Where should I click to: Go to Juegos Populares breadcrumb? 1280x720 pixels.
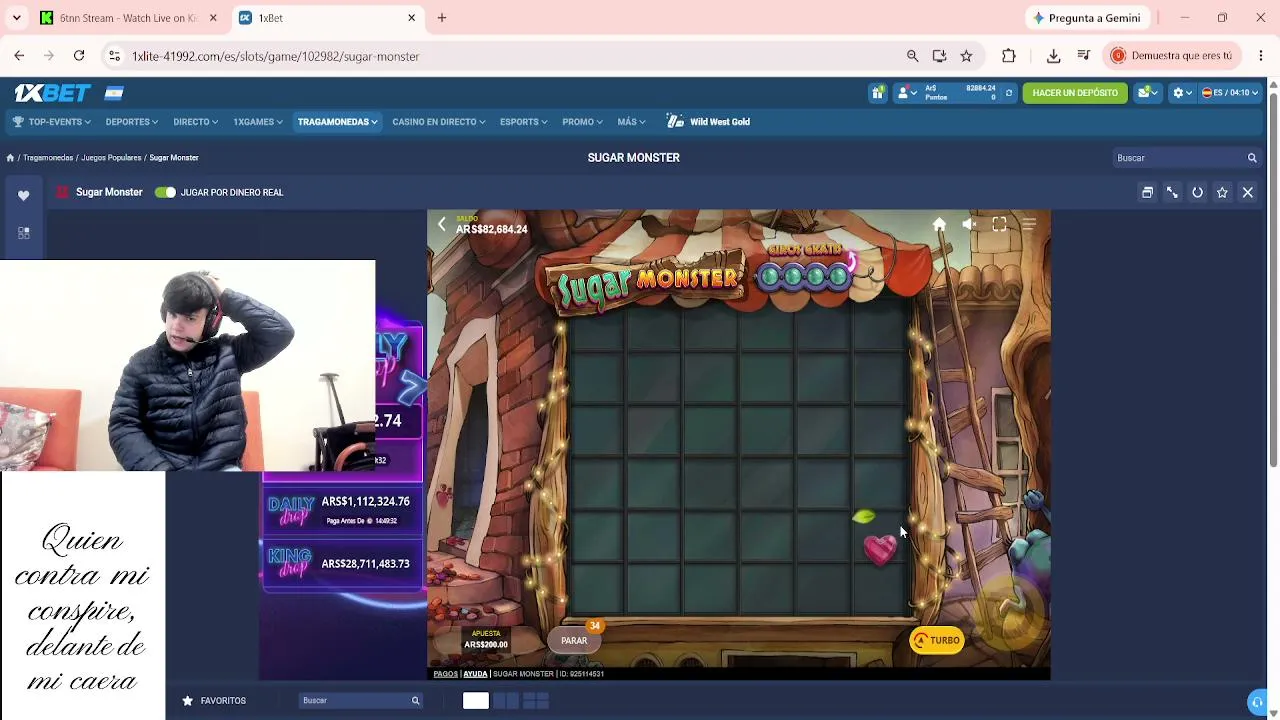[111, 158]
